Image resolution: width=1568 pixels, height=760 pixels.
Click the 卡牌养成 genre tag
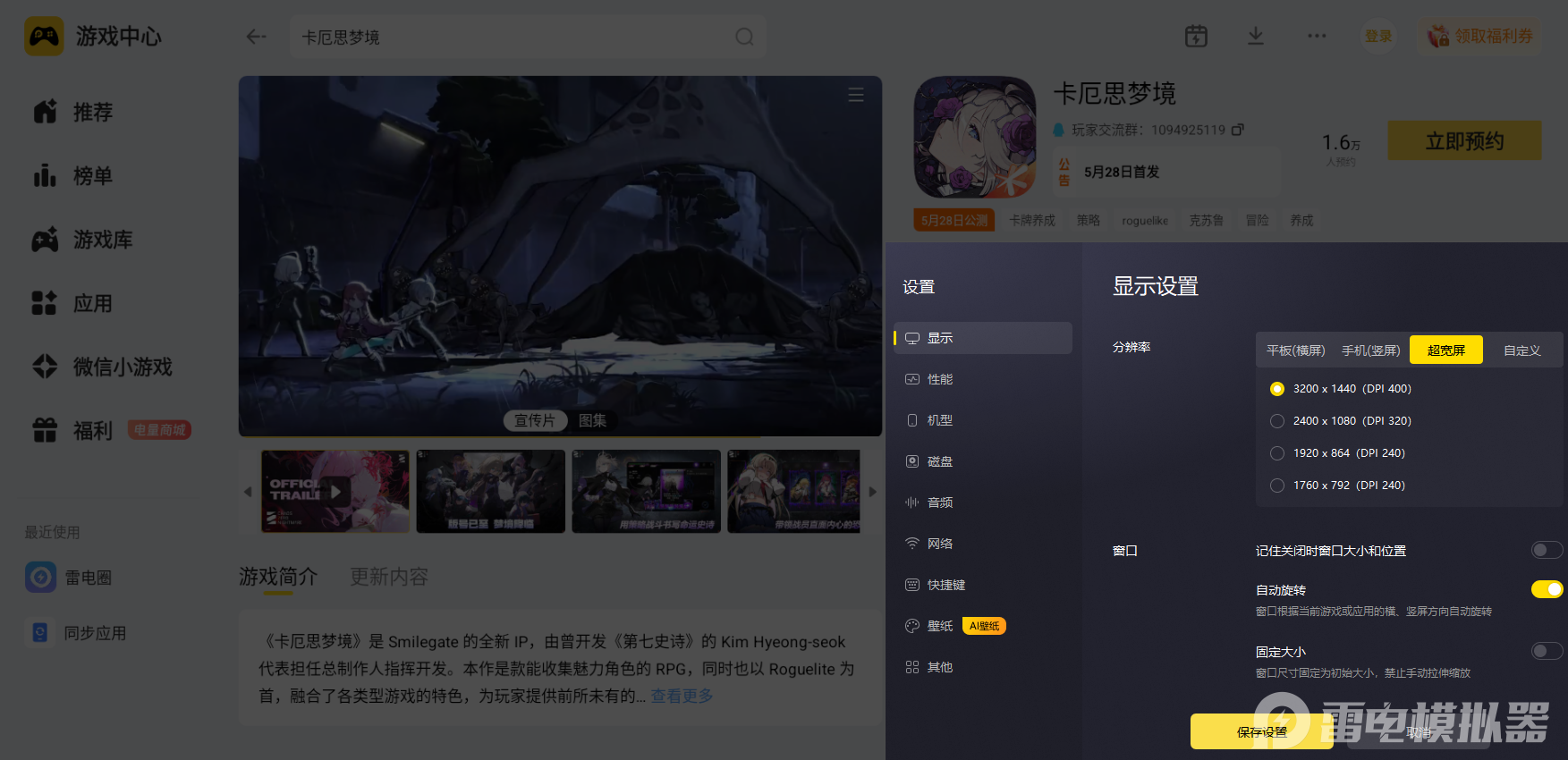click(1032, 221)
